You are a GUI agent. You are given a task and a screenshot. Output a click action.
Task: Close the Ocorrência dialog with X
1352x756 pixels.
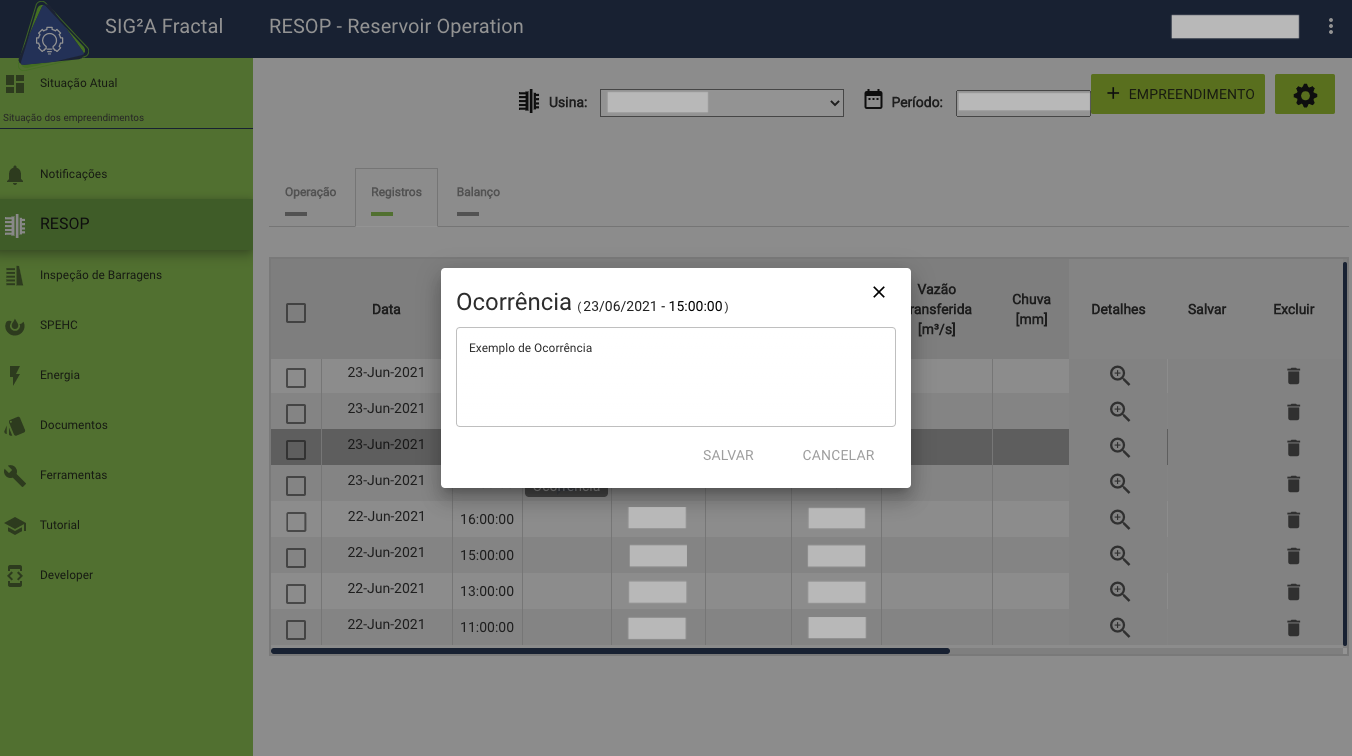[x=879, y=292]
